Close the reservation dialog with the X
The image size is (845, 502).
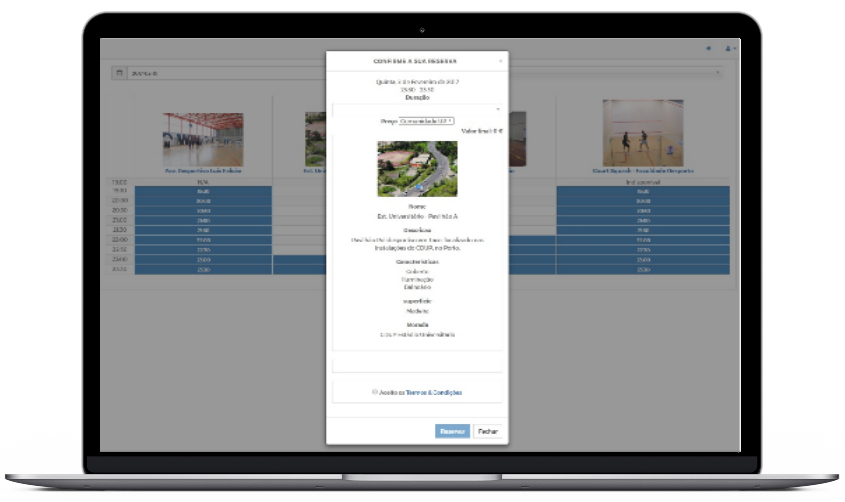[x=500, y=61]
